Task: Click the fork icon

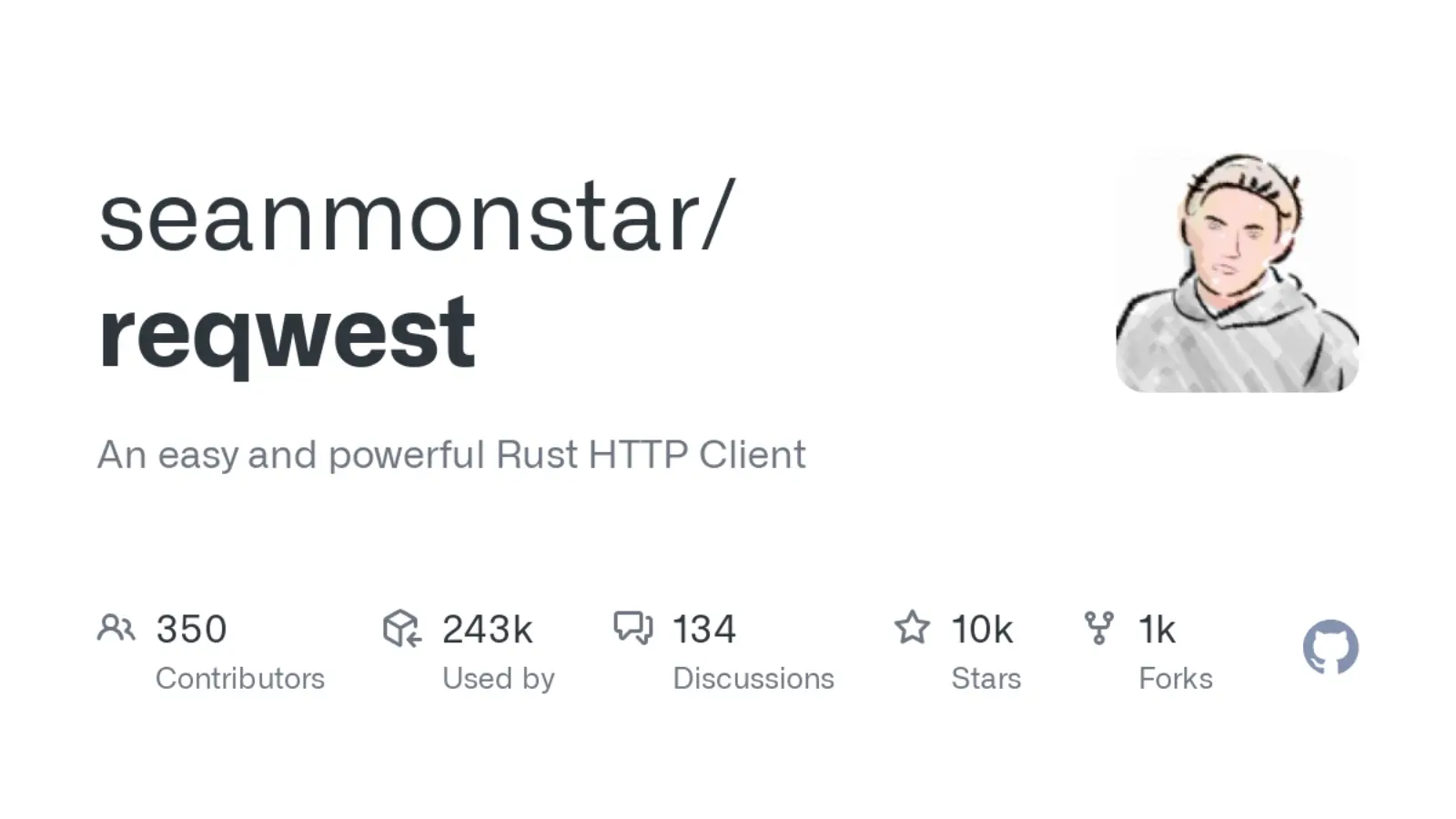Action: coord(1098,627)
